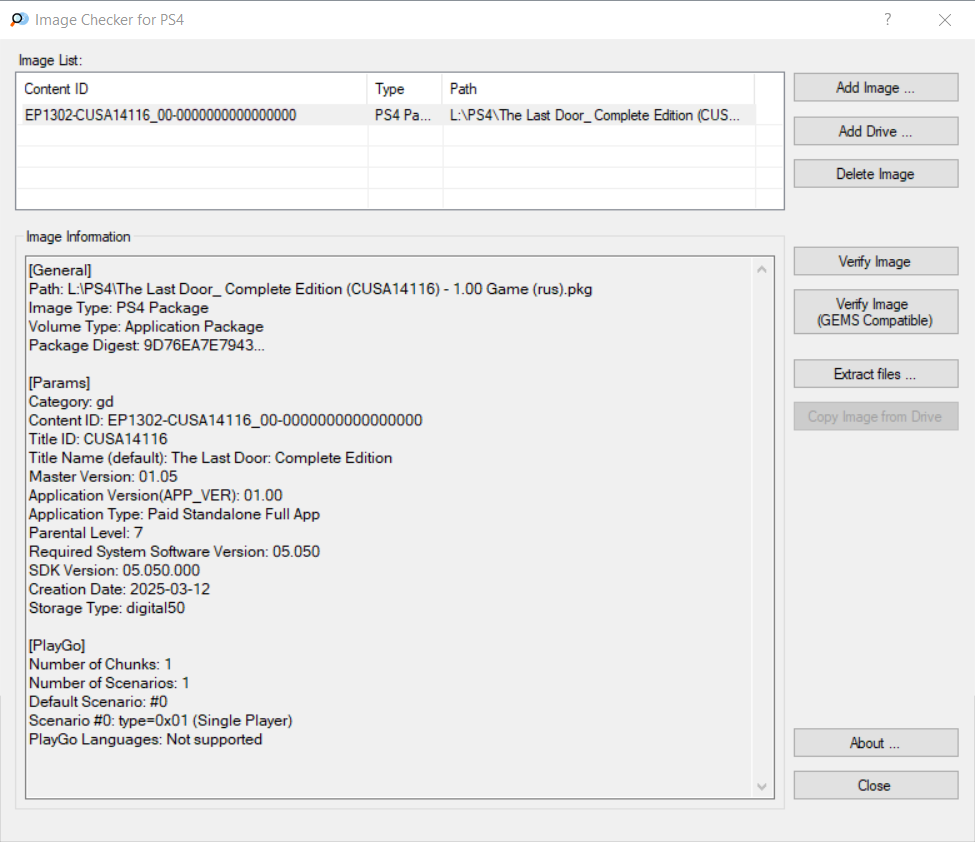Sort by the Type column header

point(405,89)
